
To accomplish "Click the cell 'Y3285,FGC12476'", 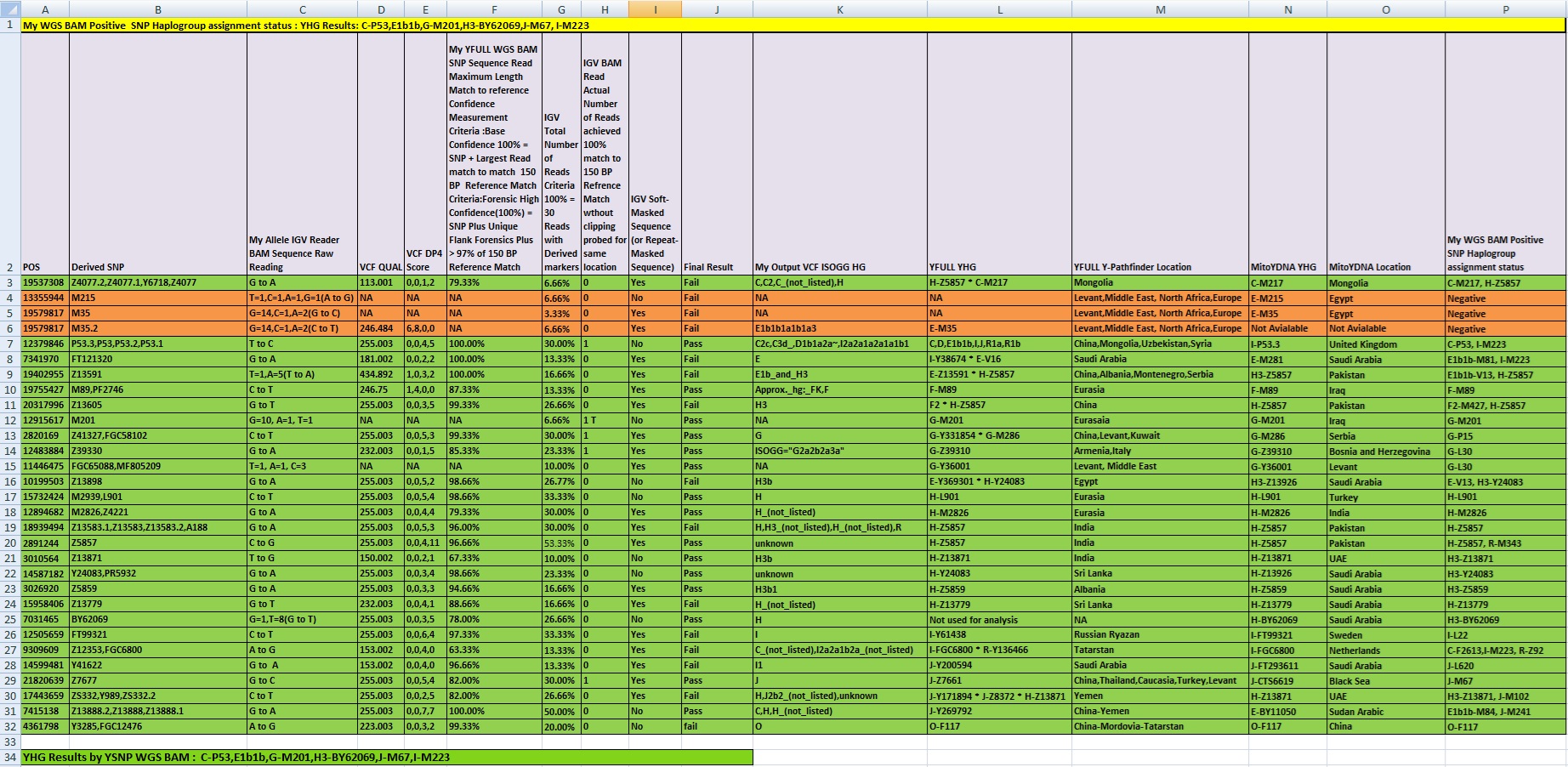I will (158, 726).
